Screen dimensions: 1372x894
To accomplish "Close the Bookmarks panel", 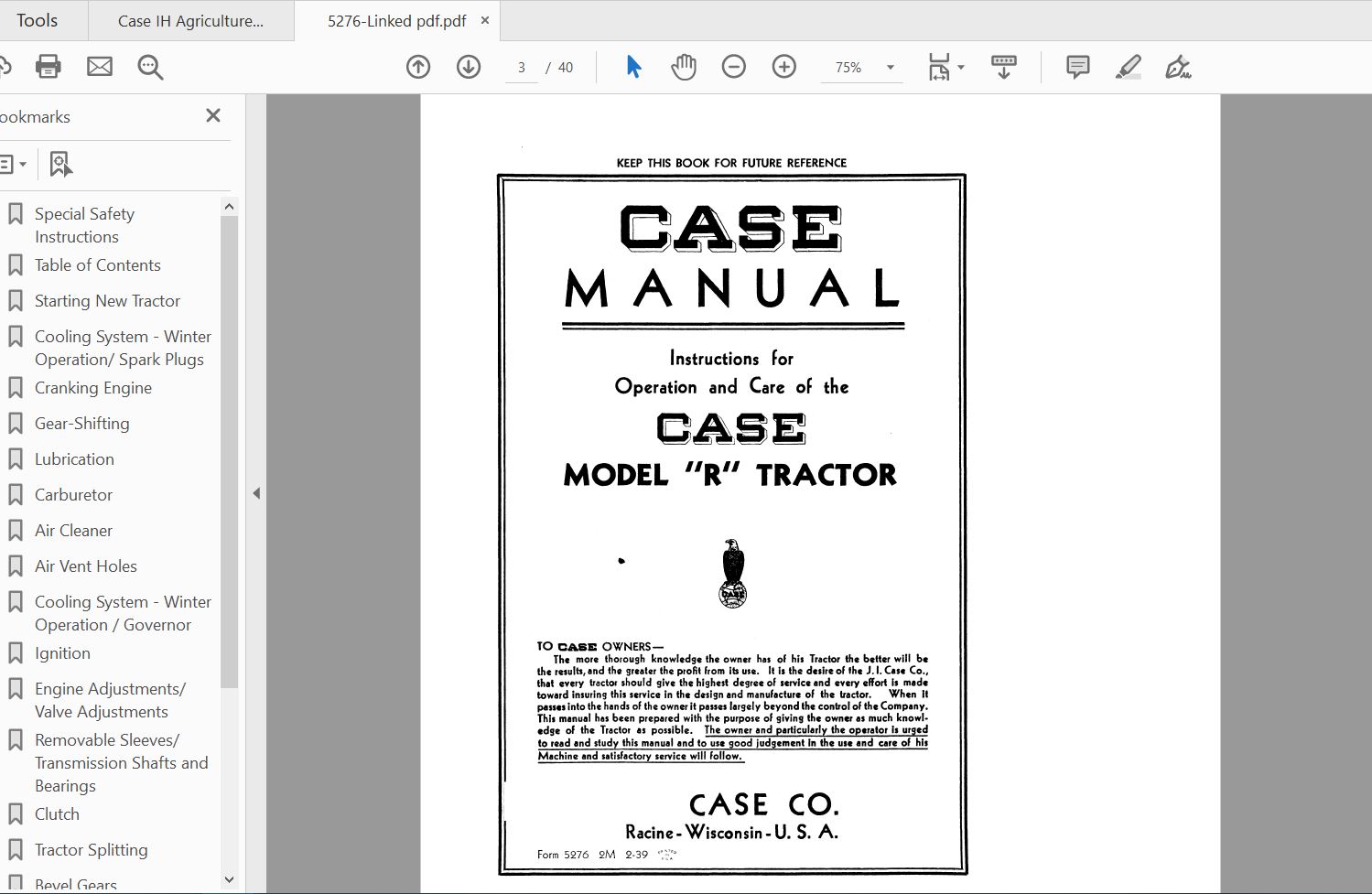I will click(x=213, y=115).
